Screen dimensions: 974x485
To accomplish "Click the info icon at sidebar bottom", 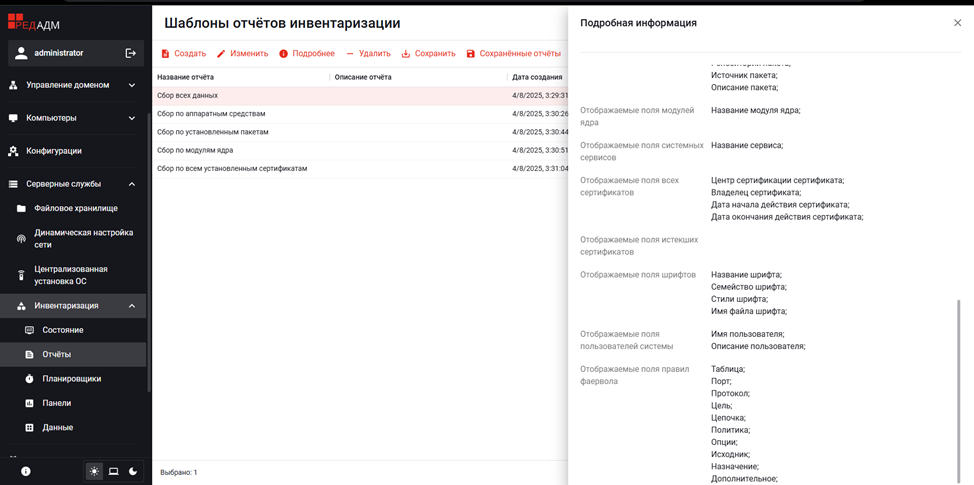I will click(x=25, y=471).
